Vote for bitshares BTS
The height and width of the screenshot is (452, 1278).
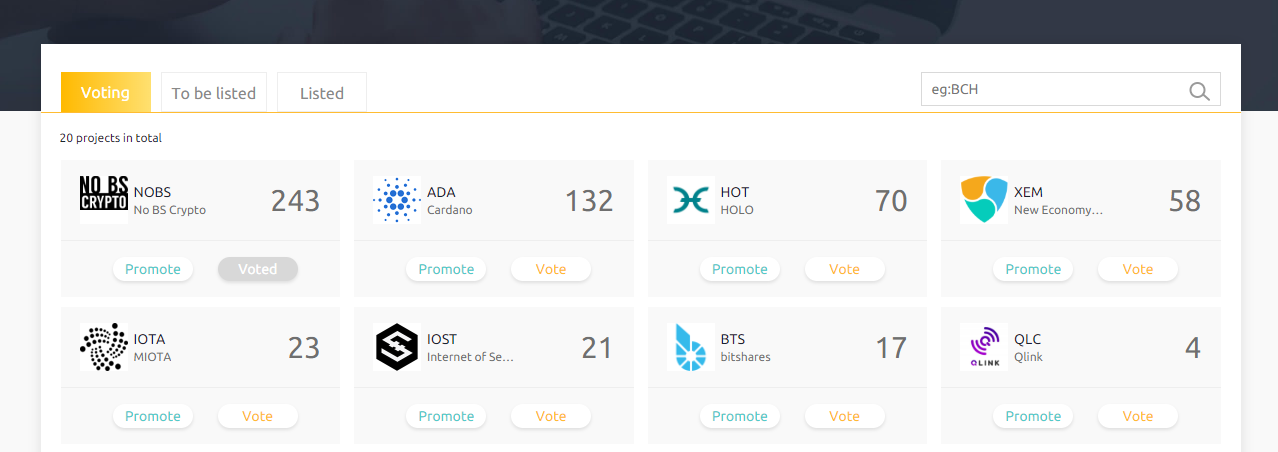844,416
